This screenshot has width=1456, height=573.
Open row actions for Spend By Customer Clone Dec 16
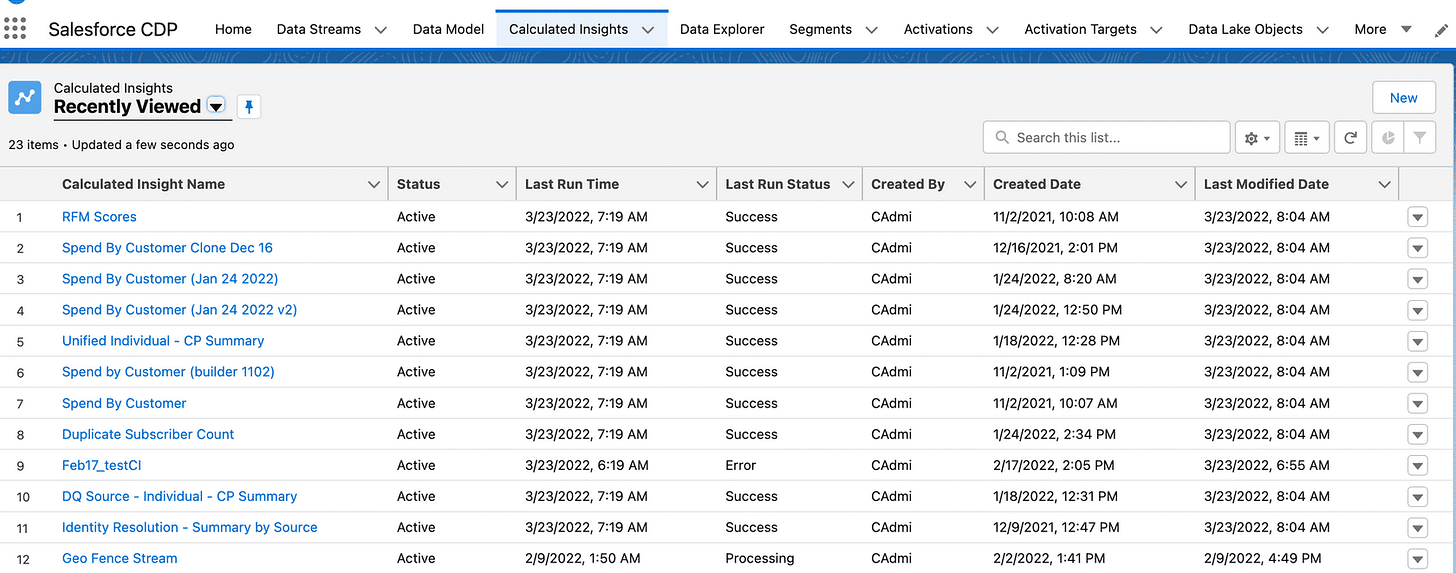tap(1417, 248)
